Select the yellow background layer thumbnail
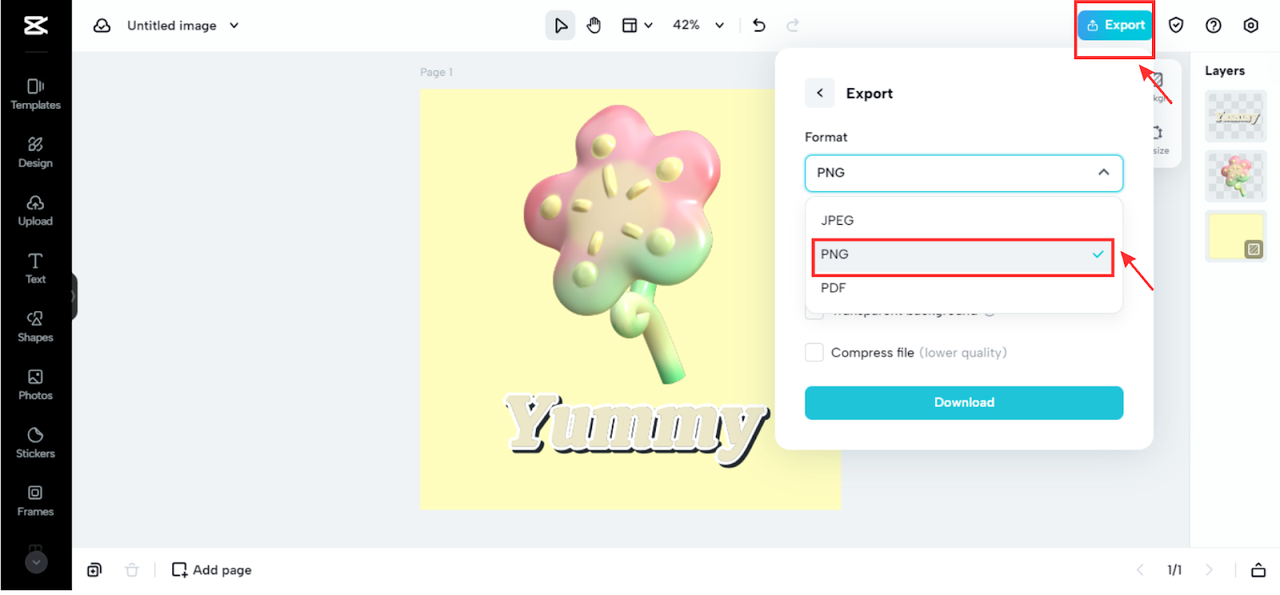Screen dimensions: 1280x595 tap(1236, 235)
